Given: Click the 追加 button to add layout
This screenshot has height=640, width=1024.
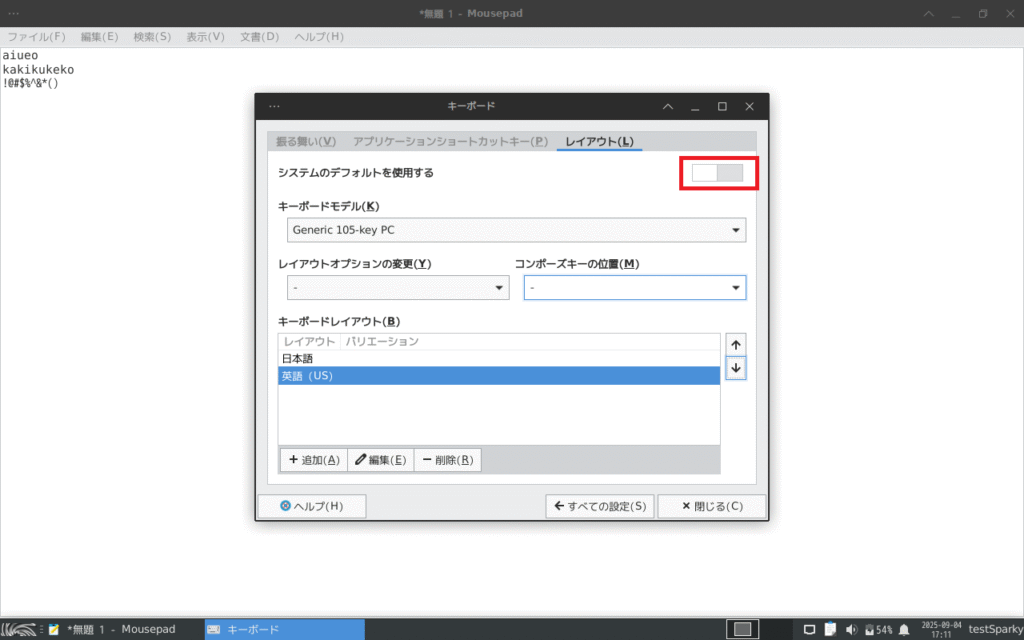Looking at the screenshot, I should (313, 460).
